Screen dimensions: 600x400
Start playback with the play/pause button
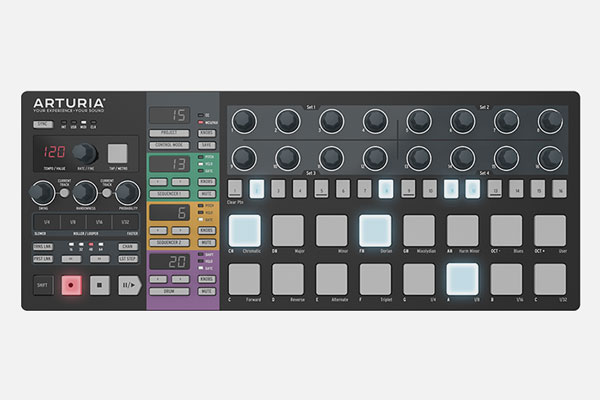(129, 285)
